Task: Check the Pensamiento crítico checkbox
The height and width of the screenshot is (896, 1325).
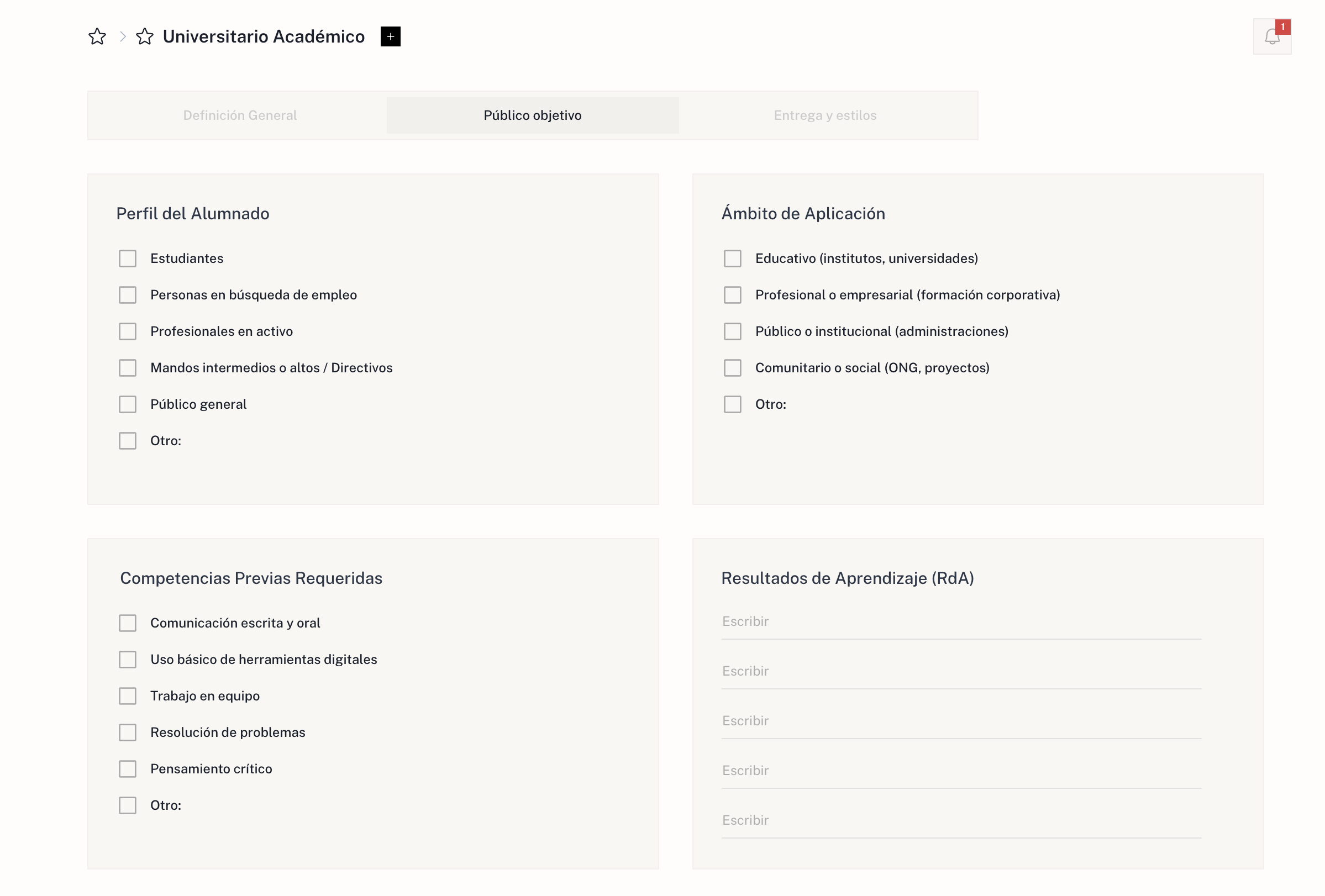Action: pos(128,768)
